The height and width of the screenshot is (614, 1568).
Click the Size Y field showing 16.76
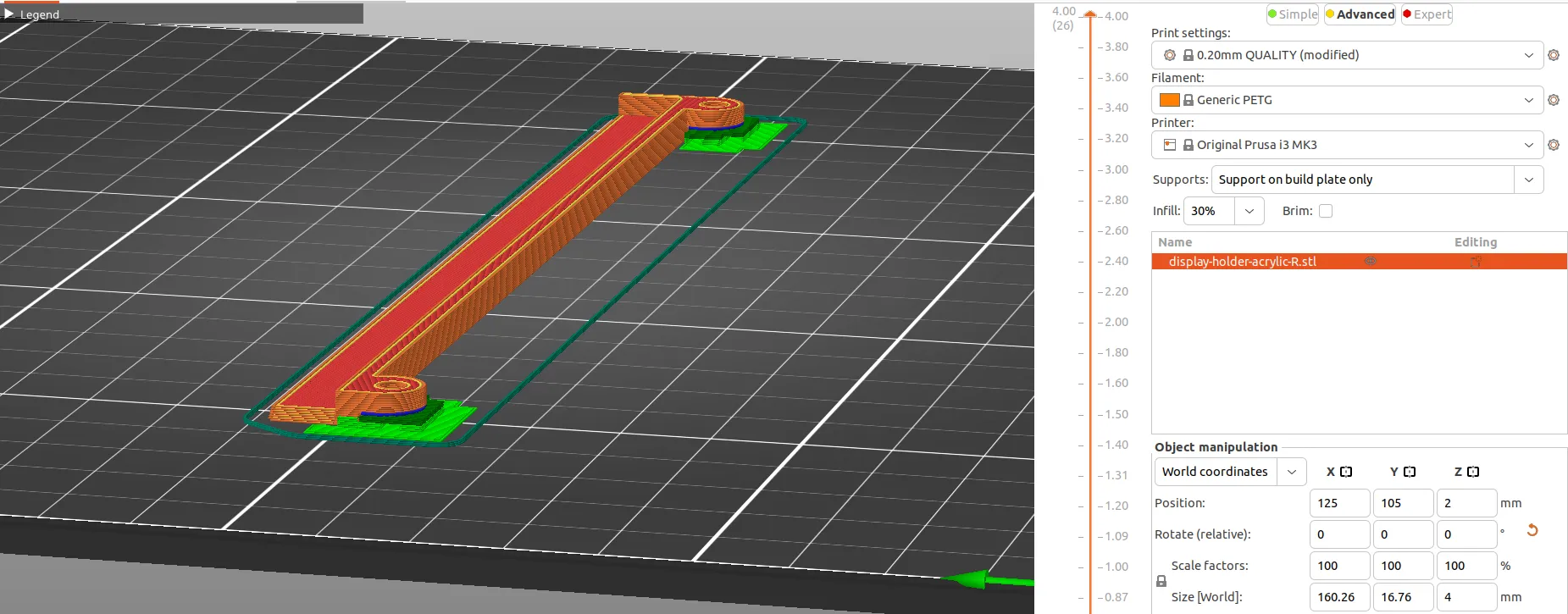pos(1403,597)
